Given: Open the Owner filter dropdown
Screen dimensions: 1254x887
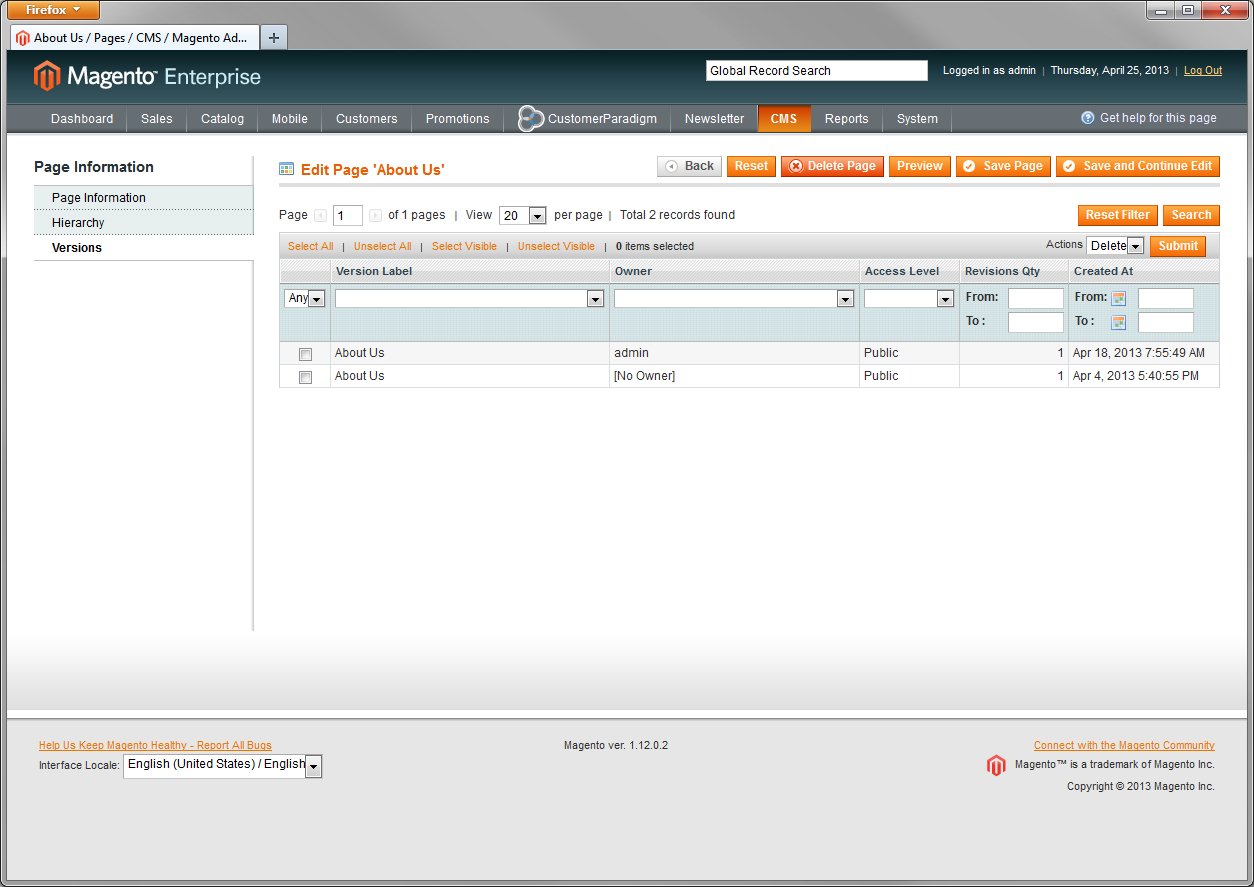Looking at the screenshot, I should tap(734, 298).
